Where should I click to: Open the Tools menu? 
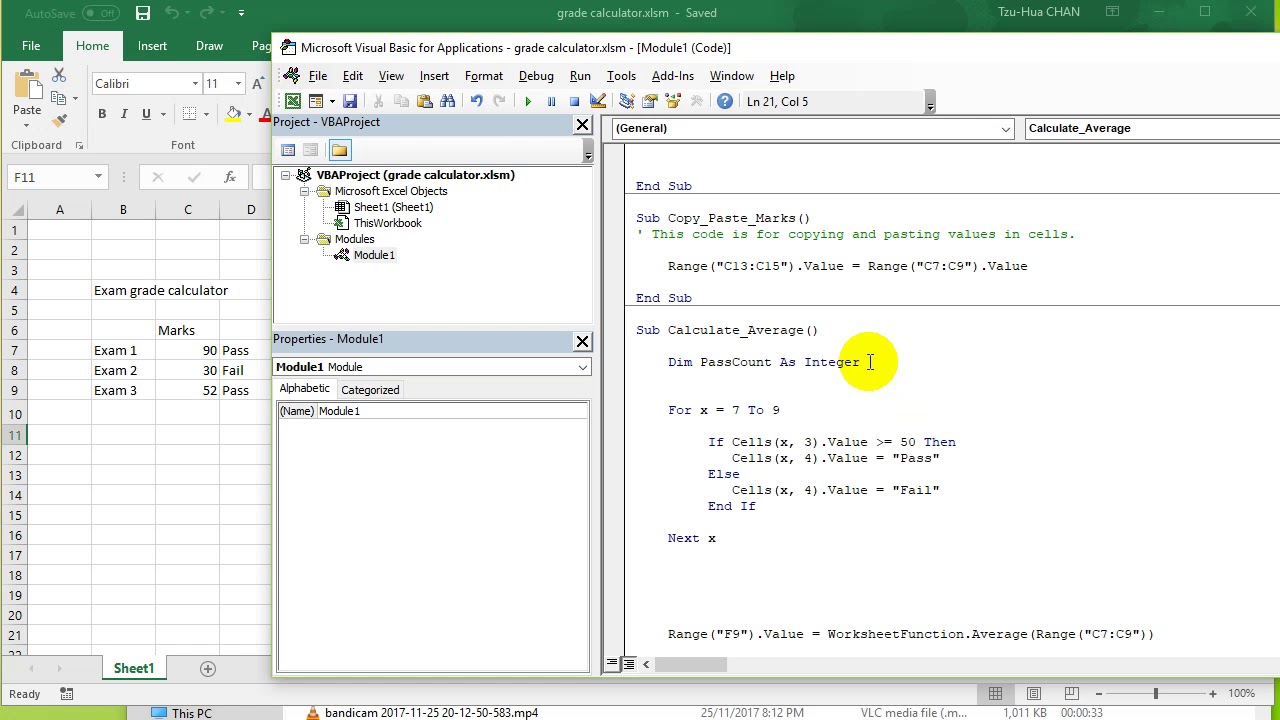pos(621,76)
